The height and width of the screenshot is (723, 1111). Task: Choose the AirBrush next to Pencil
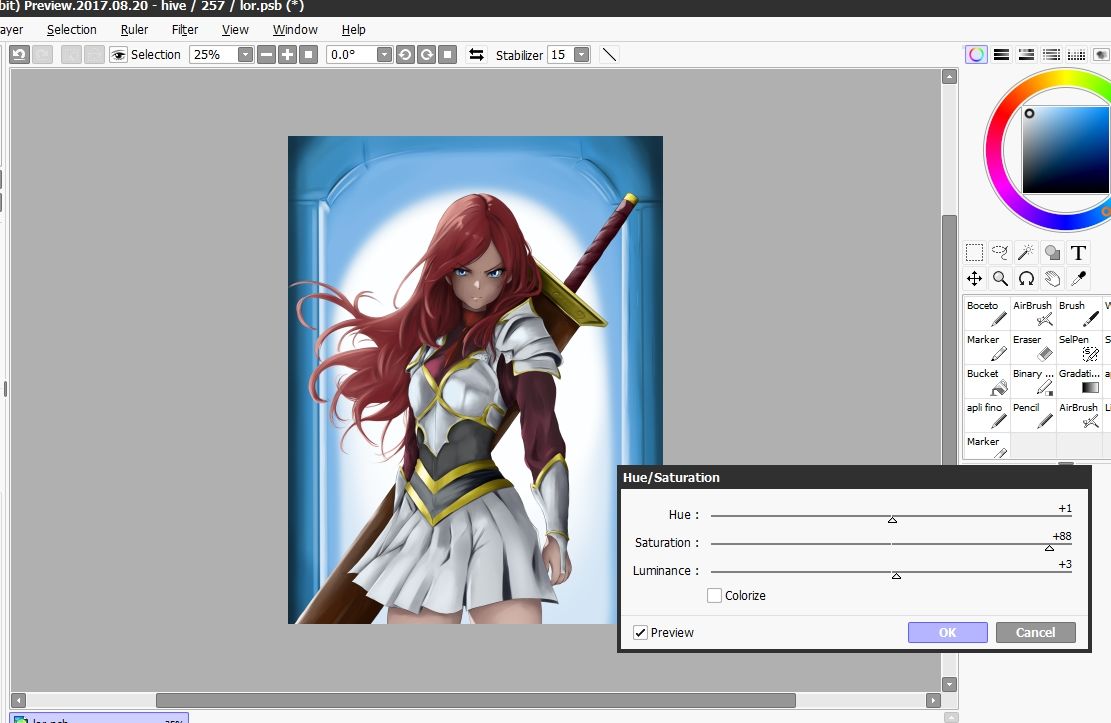(1079, 415)
